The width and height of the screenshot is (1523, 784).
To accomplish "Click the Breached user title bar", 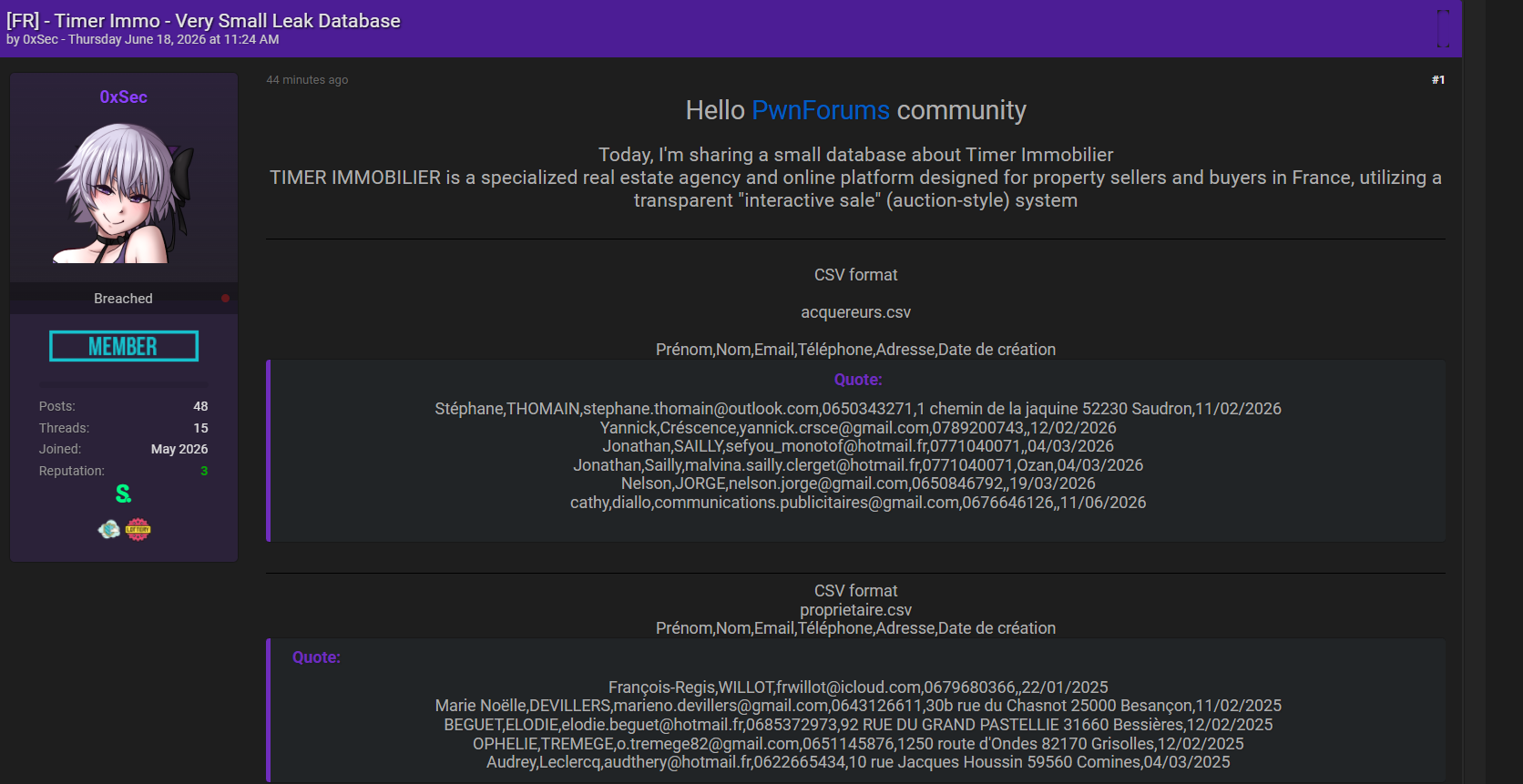I will pos(124,299).
